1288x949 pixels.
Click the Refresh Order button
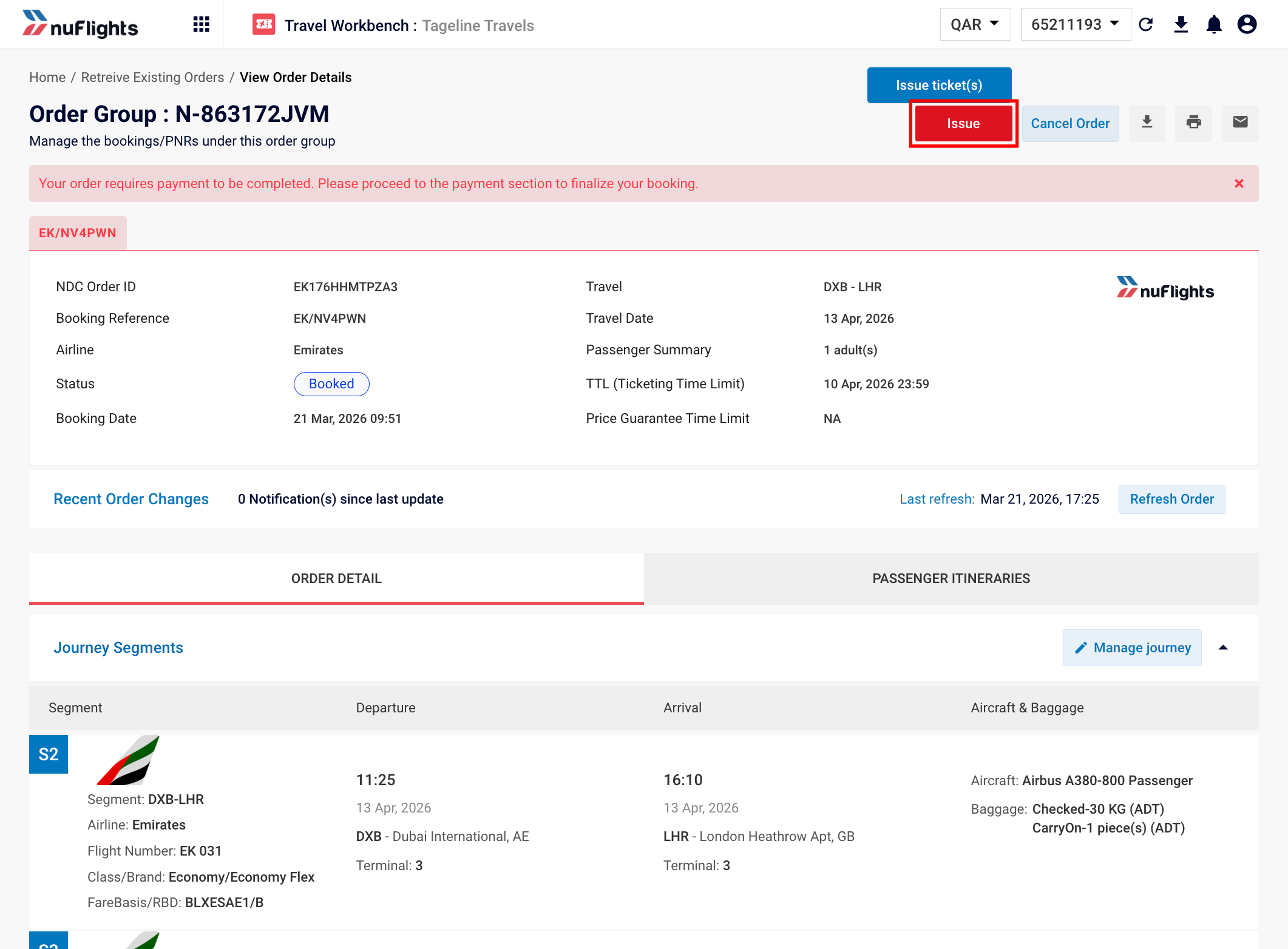coord(1171,499)
